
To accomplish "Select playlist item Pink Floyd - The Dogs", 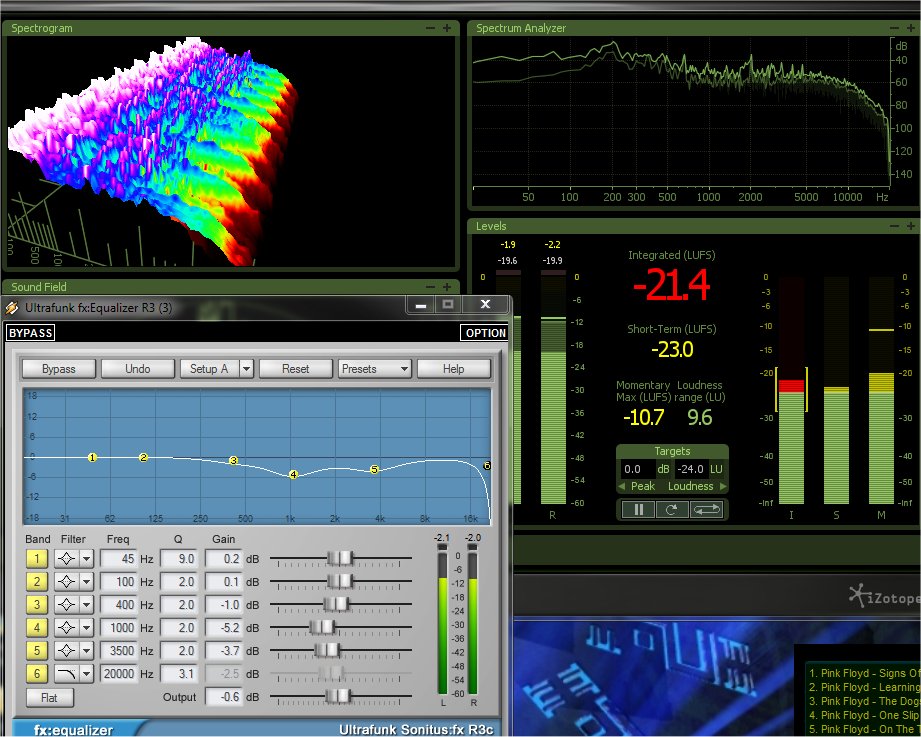I will coord(865,701).
